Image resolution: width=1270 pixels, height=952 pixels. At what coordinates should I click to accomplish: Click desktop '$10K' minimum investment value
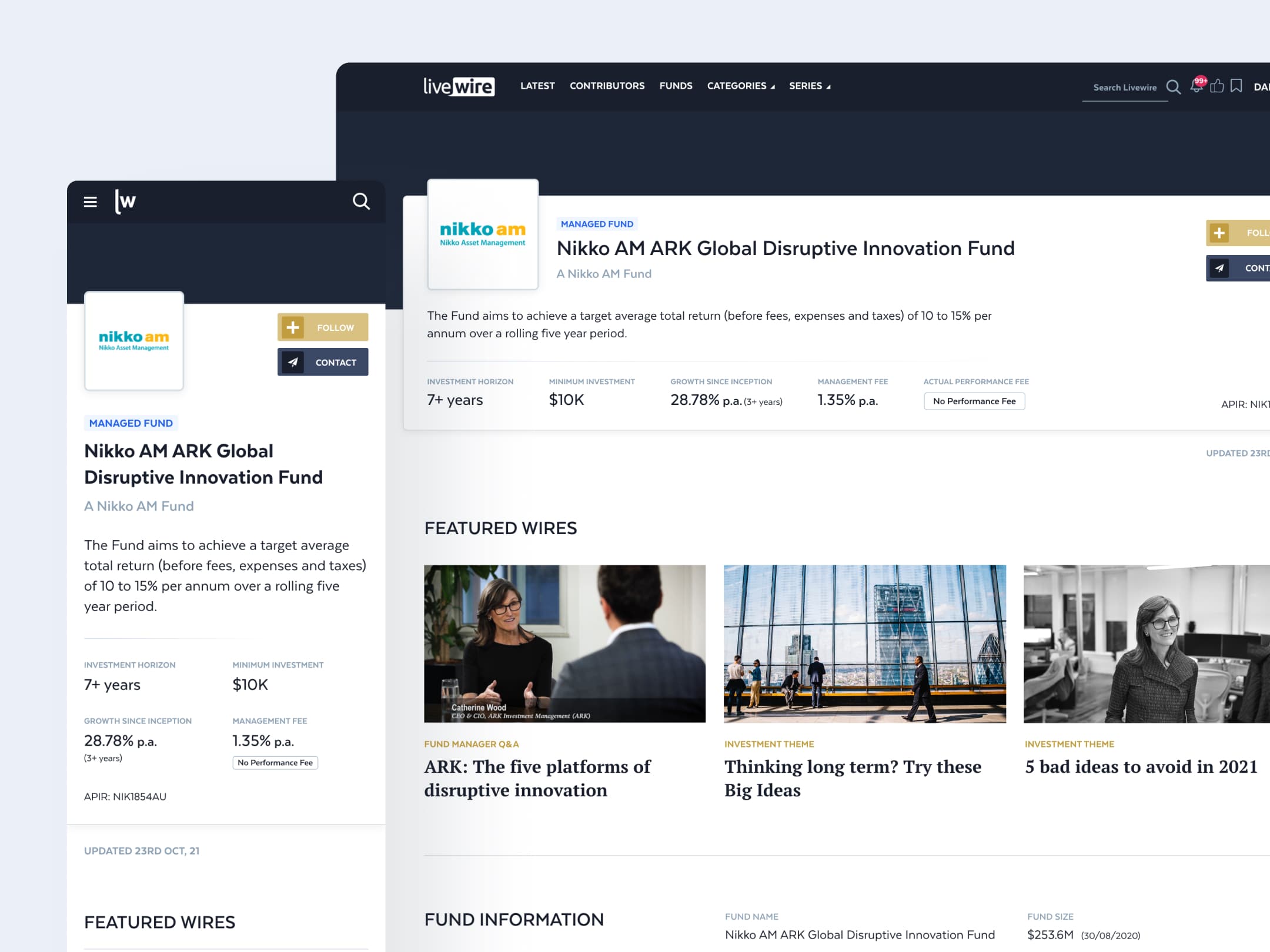pos(566,400)
